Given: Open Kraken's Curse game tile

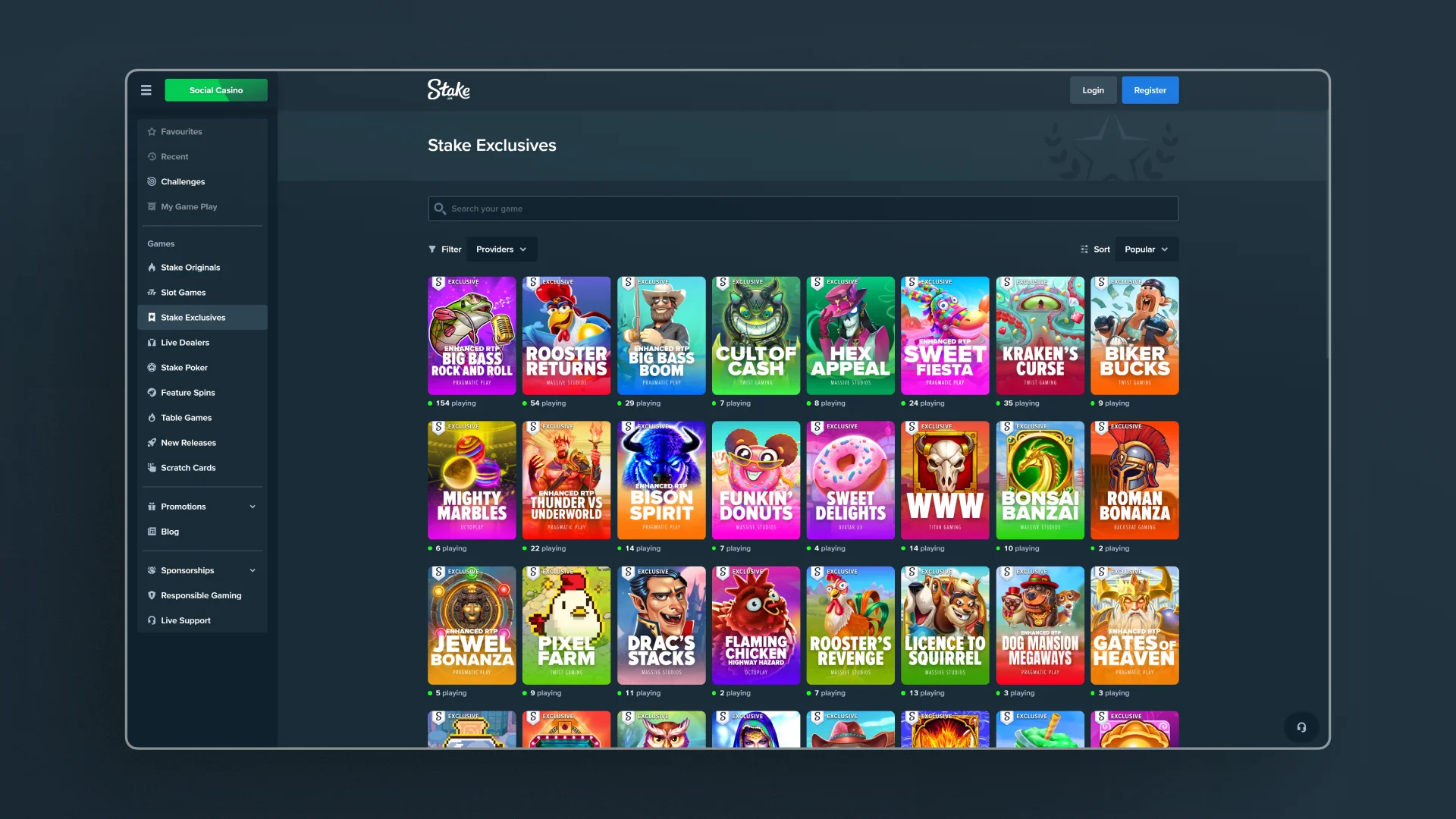Looking at the screenshot, I should point(1040,336).
